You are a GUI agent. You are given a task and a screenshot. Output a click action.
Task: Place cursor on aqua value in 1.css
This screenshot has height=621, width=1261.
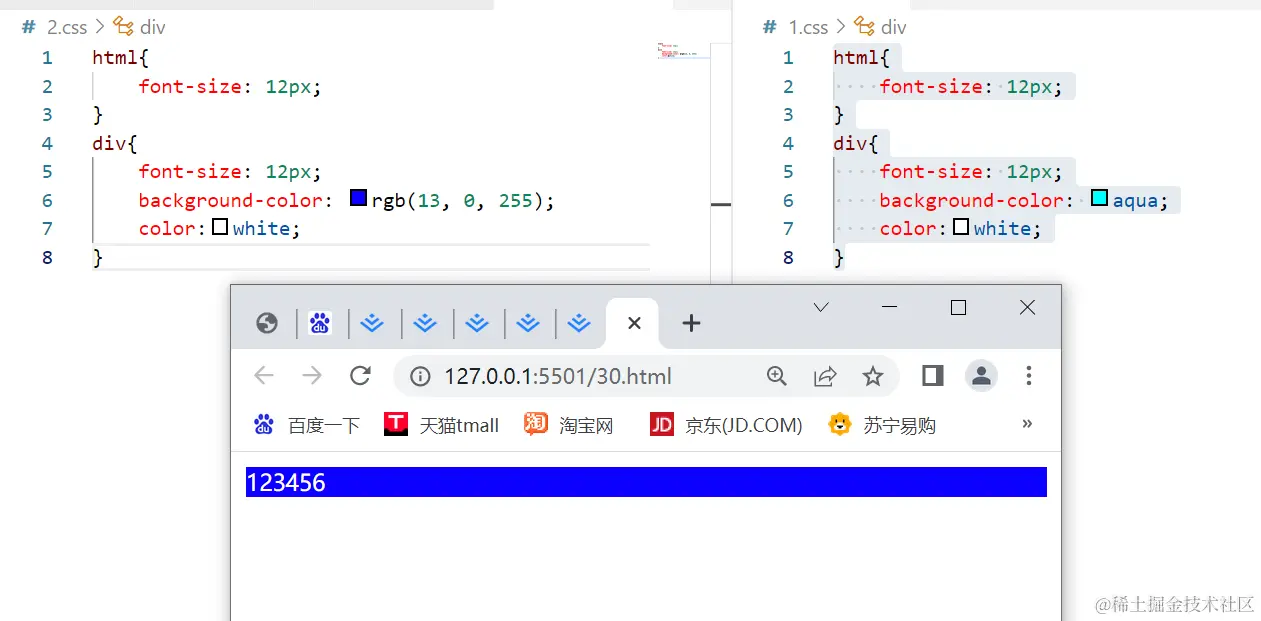(1135, 200)
